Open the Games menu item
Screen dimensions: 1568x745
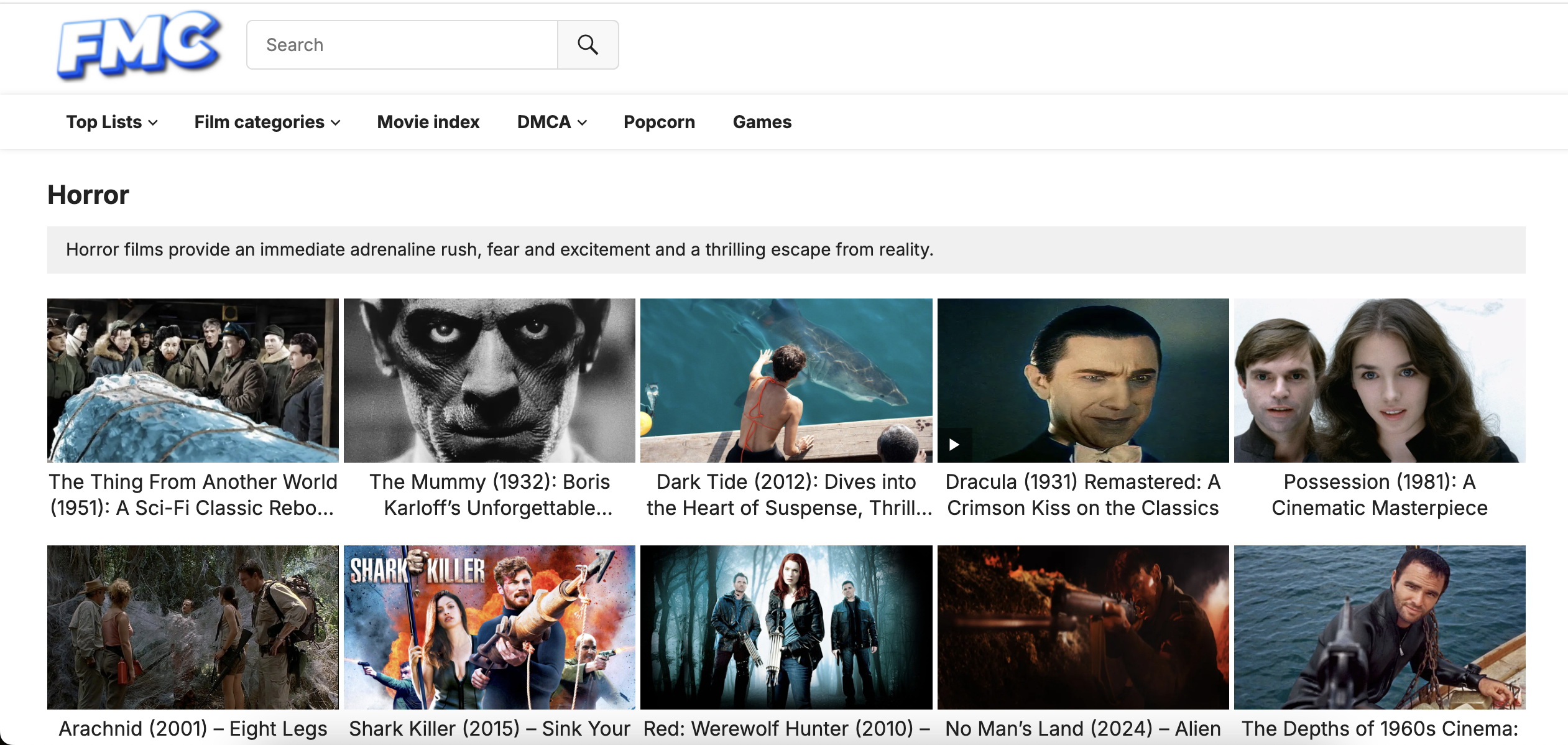(x=762, y=122)
